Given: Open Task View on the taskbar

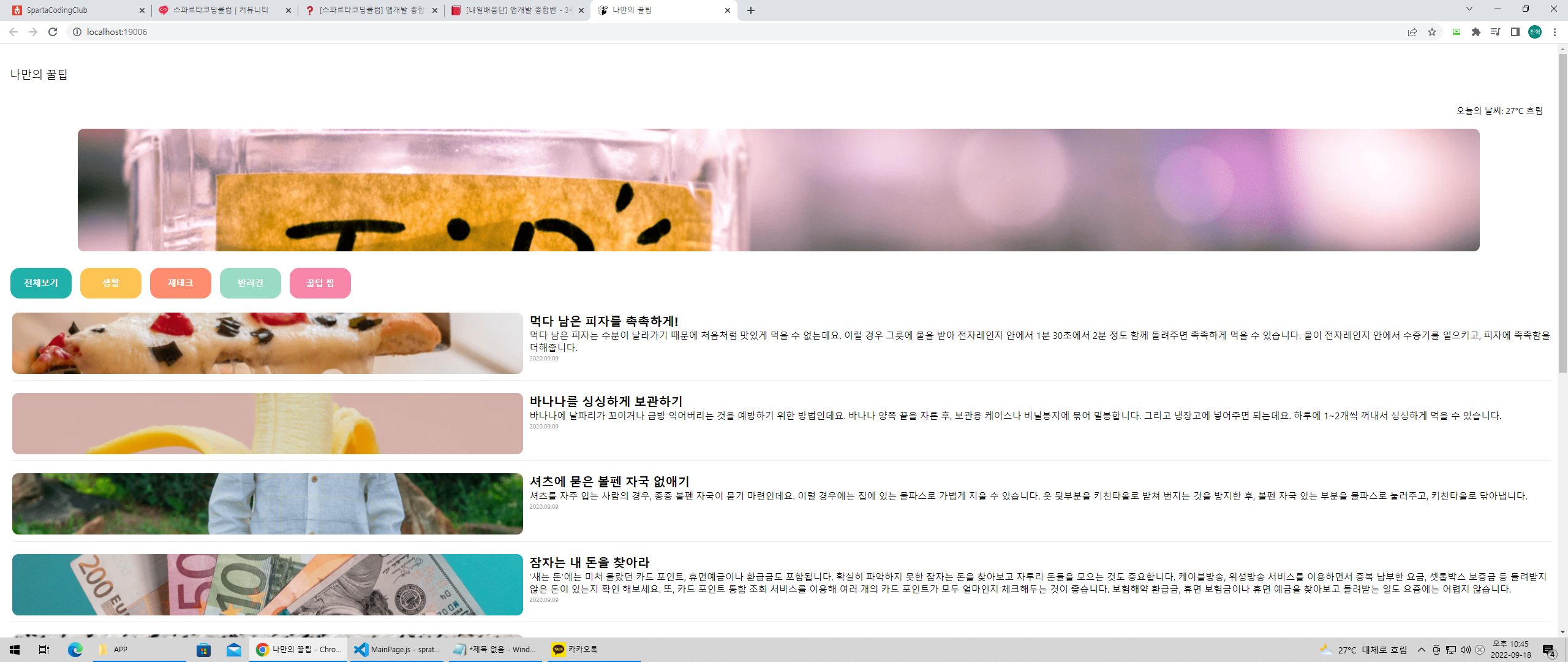Looking at the screenshot, I should pos(44,650).
